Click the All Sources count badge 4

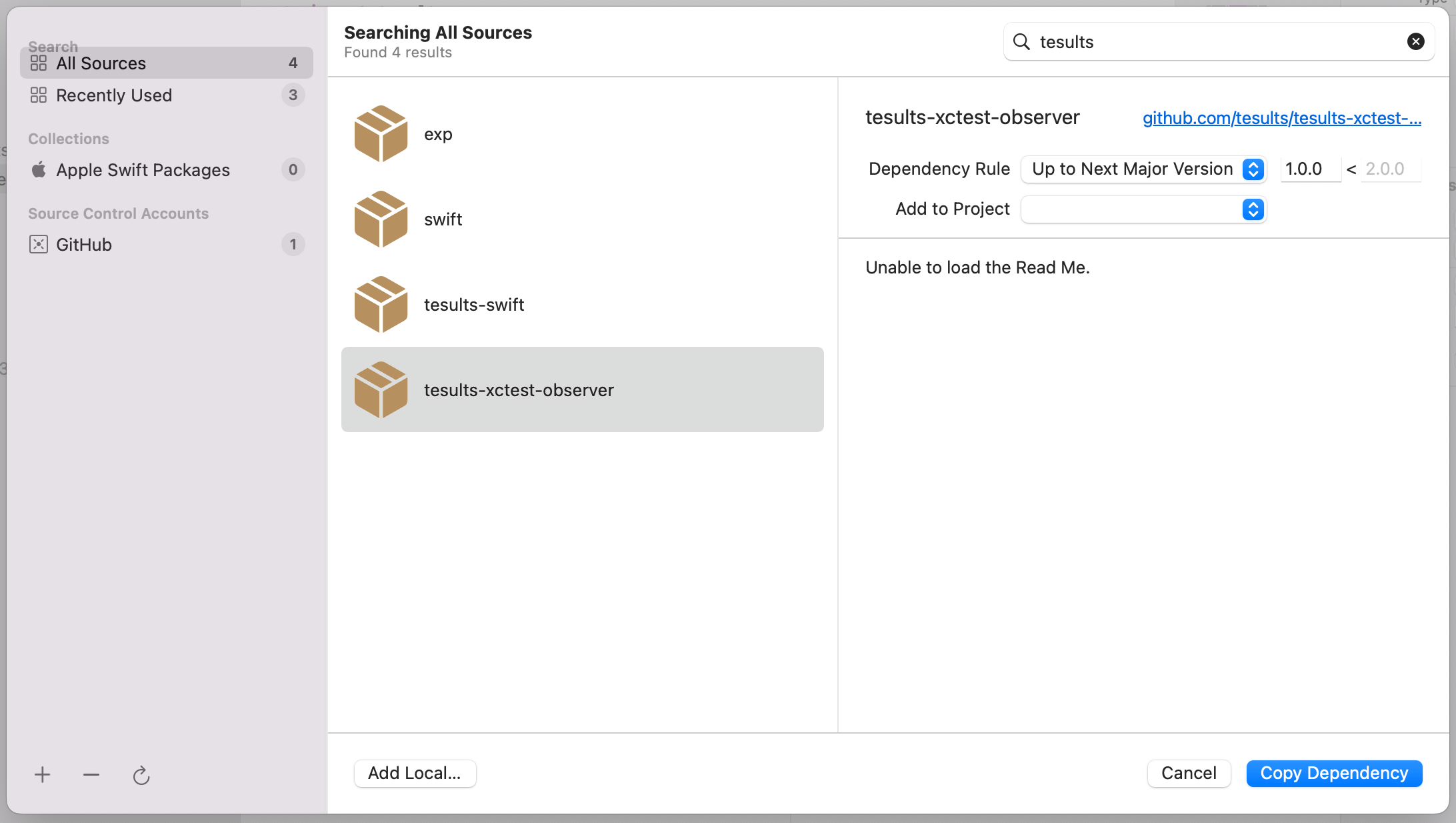[x=293, y=63]
